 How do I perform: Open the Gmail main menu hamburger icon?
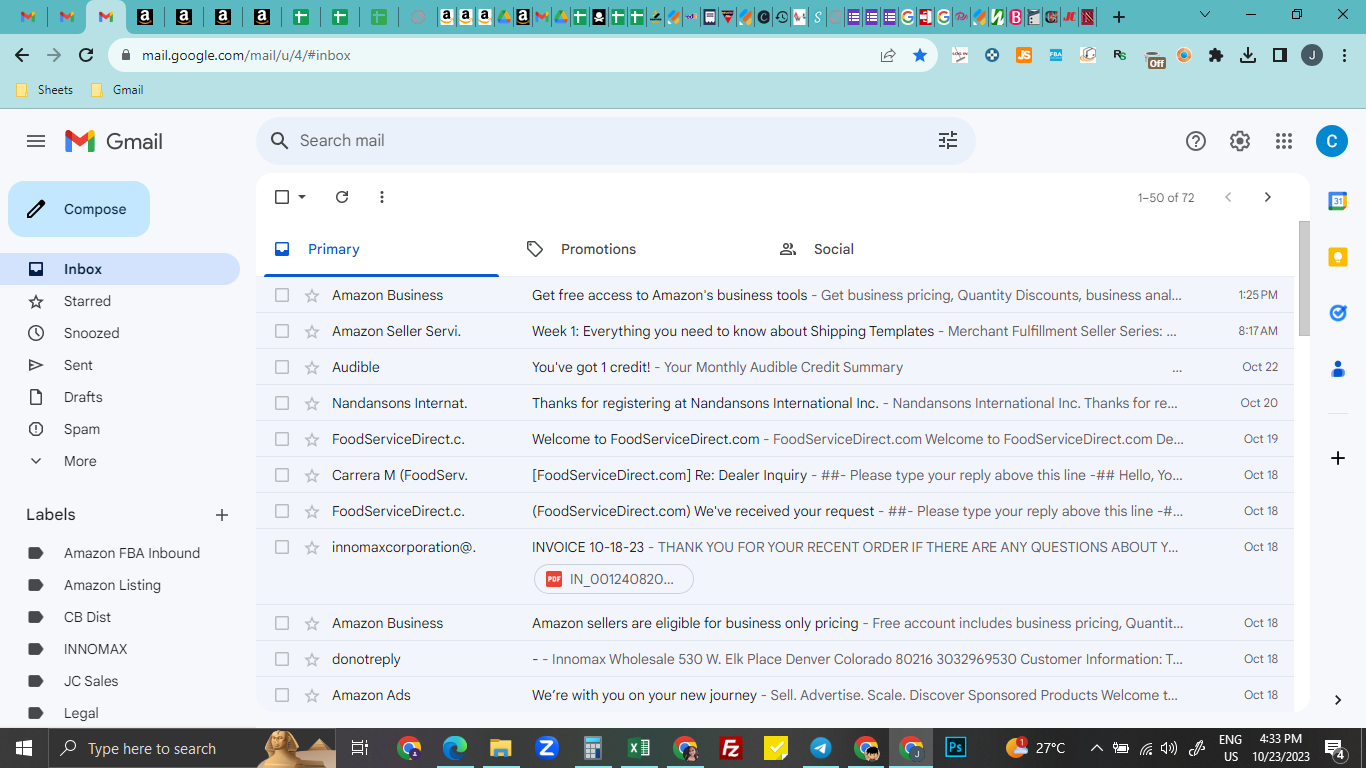[36, 141]
